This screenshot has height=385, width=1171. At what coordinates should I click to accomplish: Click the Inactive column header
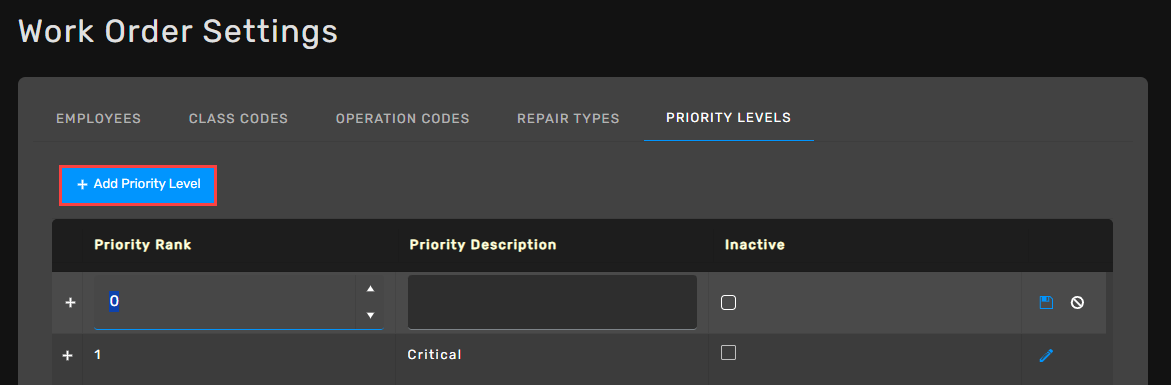point(754,245)
